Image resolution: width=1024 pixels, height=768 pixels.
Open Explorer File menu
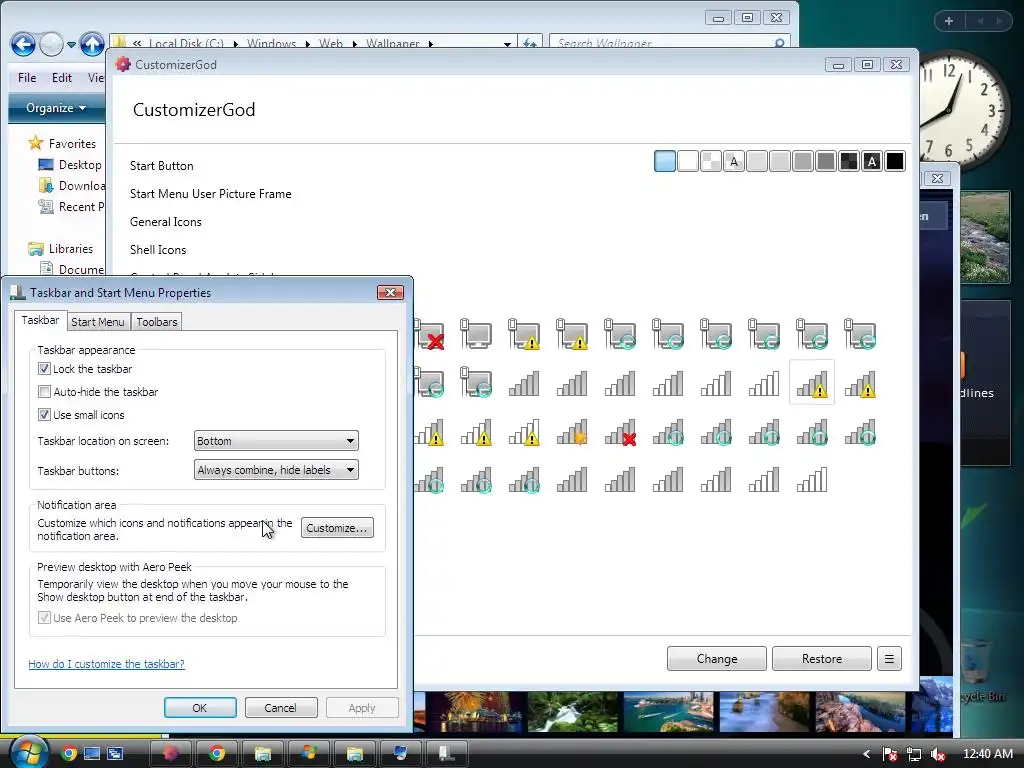tap(27, 78)
